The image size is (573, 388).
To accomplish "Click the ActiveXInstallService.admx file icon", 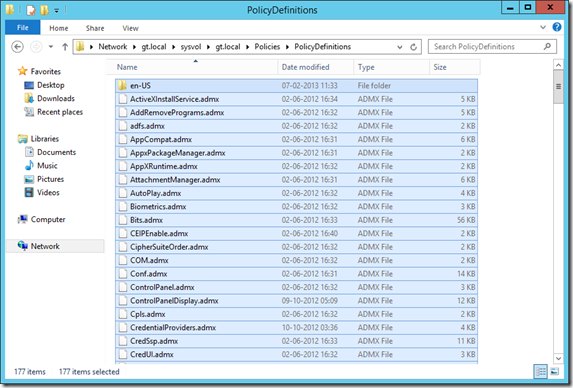I will point(122,99).
